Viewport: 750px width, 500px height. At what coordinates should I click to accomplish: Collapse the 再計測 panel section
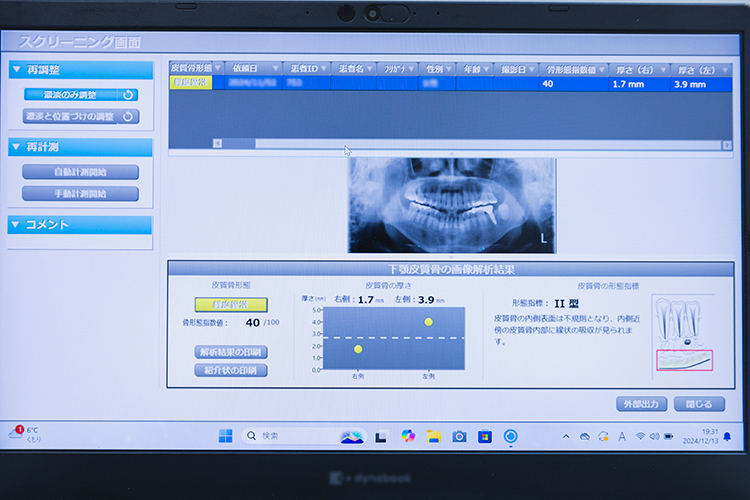click(16, 148)
